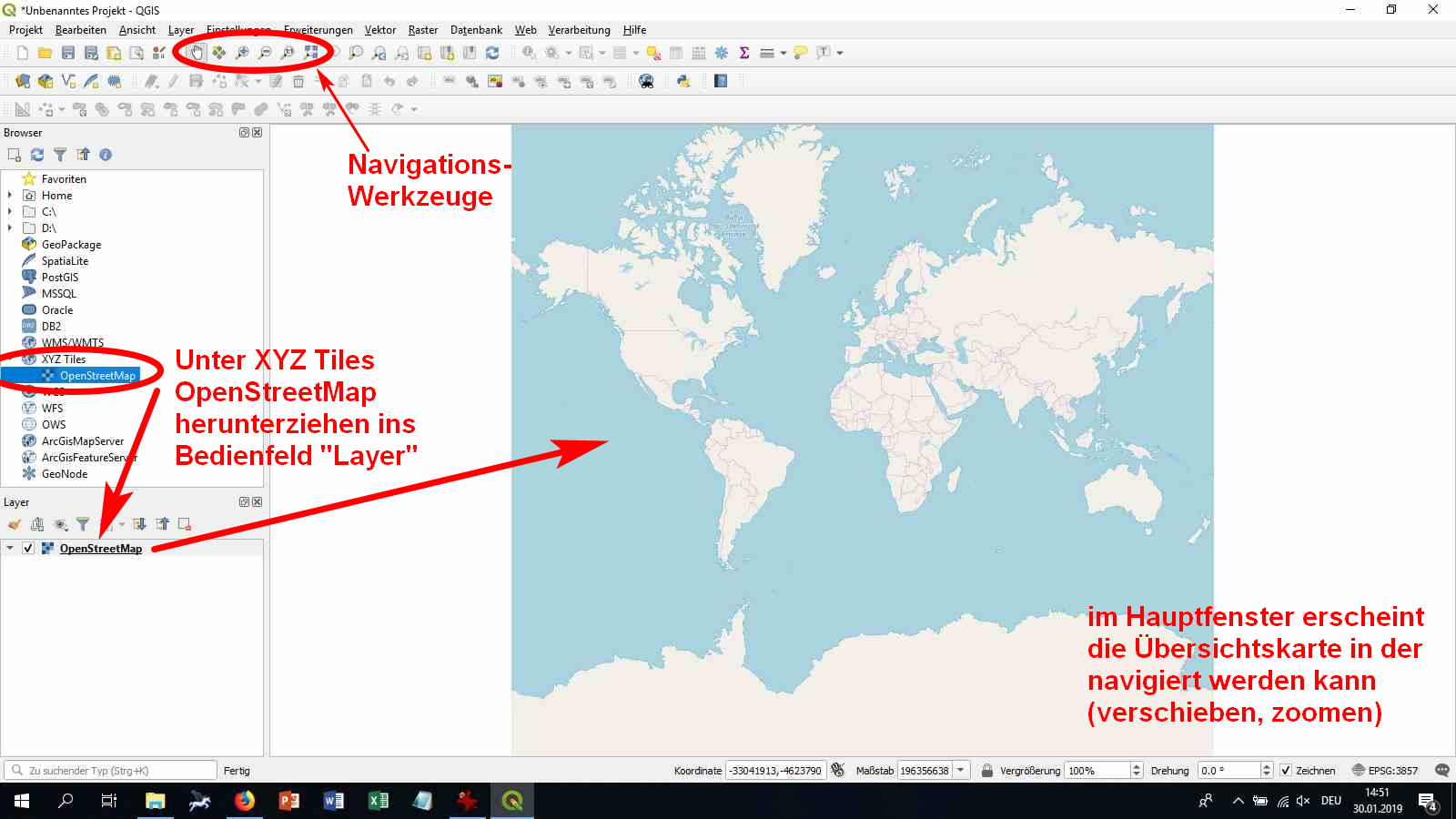Filter the layer legend with funnel icon
The width and height of the screenshot is (1456, 819).
(x=83, y=524)
